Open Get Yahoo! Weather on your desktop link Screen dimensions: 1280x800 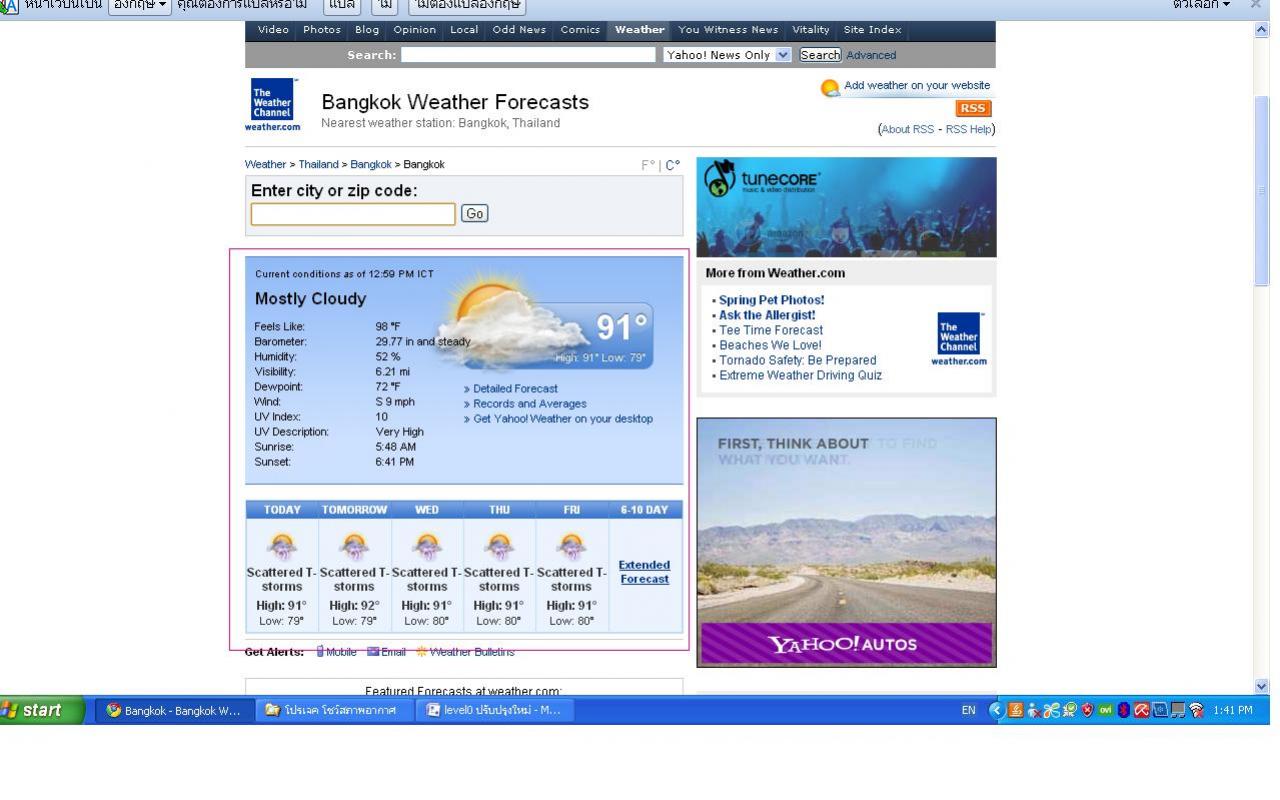[563, 418]
